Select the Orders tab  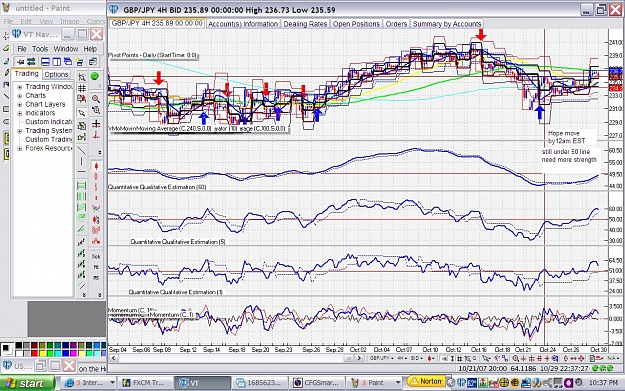396,24
